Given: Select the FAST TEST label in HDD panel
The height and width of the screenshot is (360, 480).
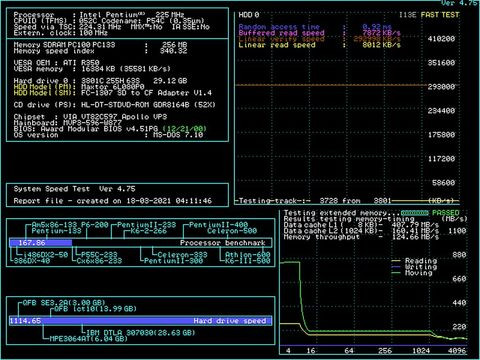Looking at the screenshot, I should 440,15.
